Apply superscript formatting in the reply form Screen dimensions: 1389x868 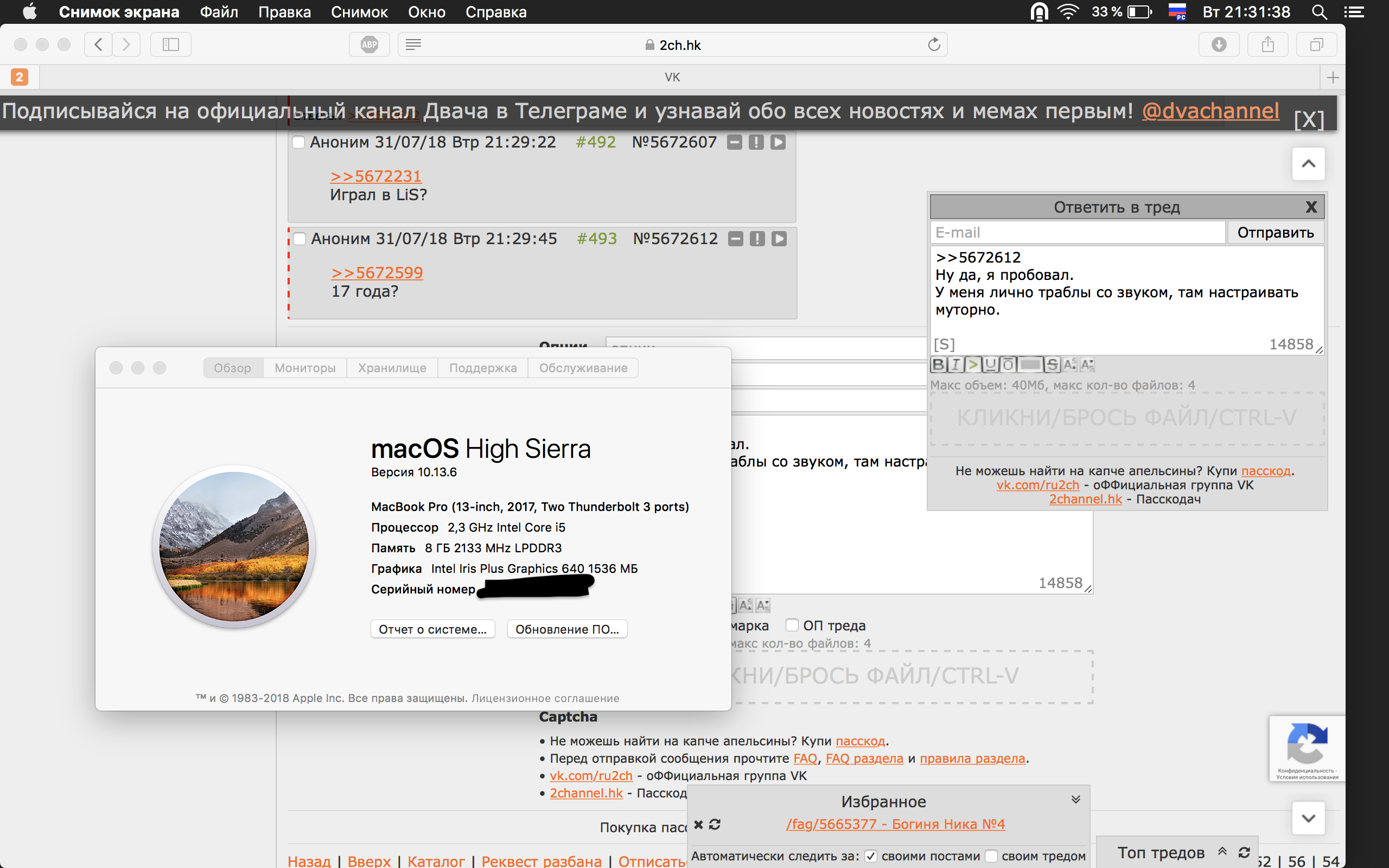click(1069, 365)
